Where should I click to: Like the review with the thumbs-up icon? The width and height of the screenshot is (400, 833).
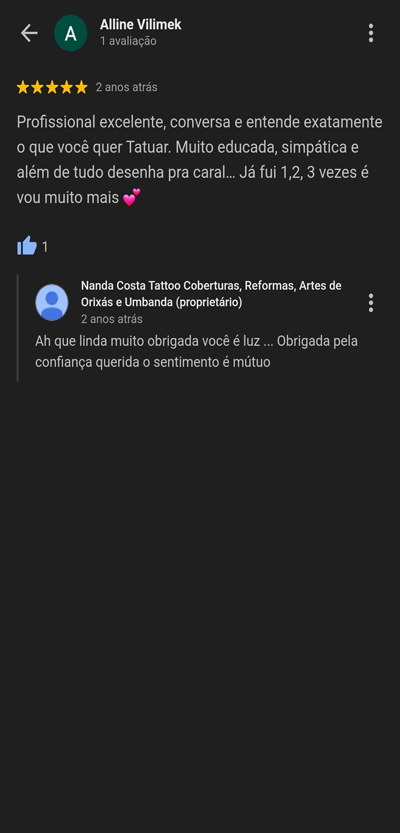click(x=27, y=246)
